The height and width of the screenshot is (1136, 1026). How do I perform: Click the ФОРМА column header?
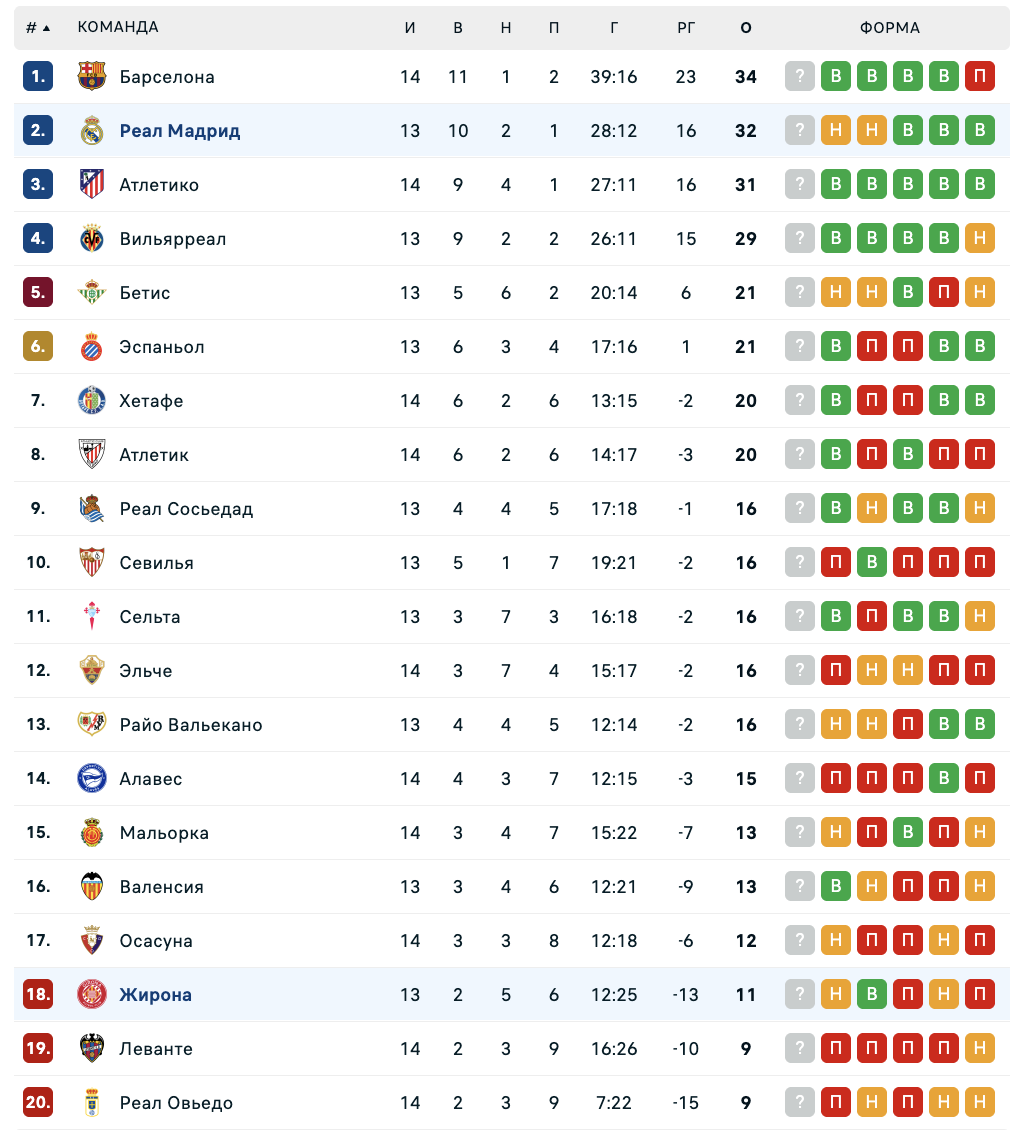pos(890,28)
